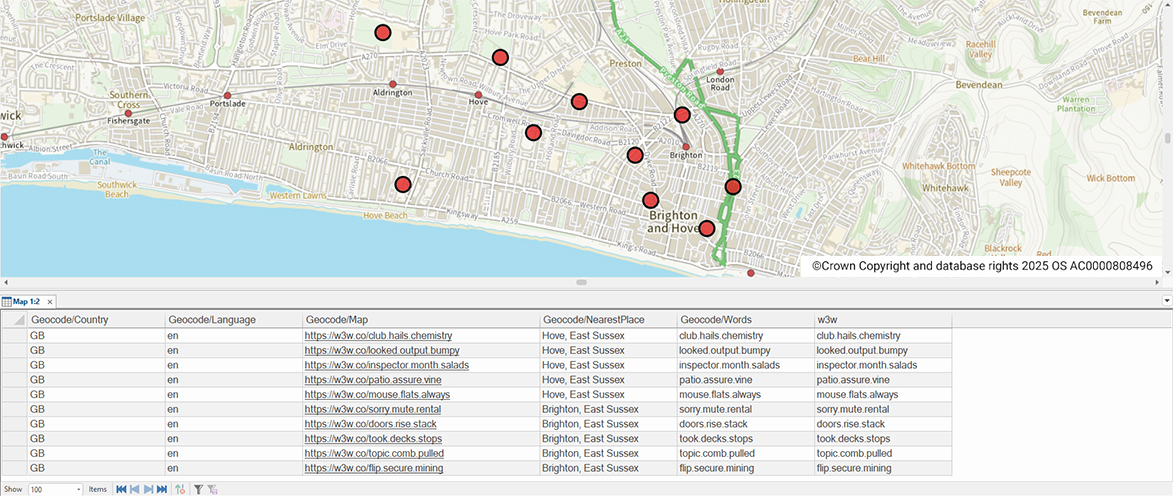The width and height of the screenshot is (1173, 496).
Task: Open the filter funnel icon
Action: coord(198,489)
